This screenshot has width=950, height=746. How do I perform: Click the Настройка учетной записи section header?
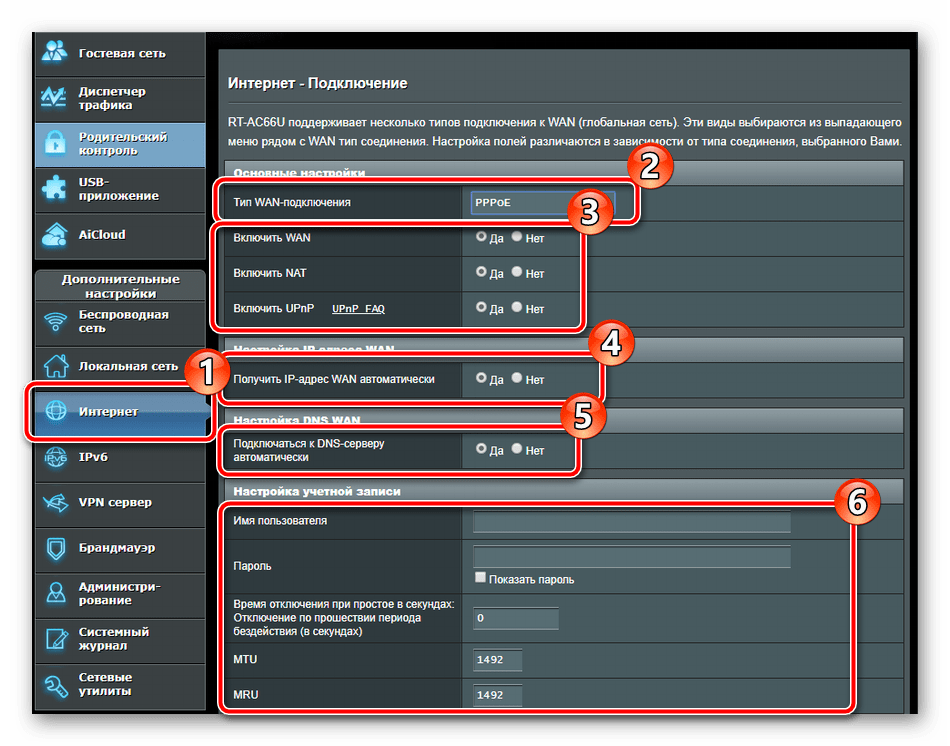click(x=317, y=491)
